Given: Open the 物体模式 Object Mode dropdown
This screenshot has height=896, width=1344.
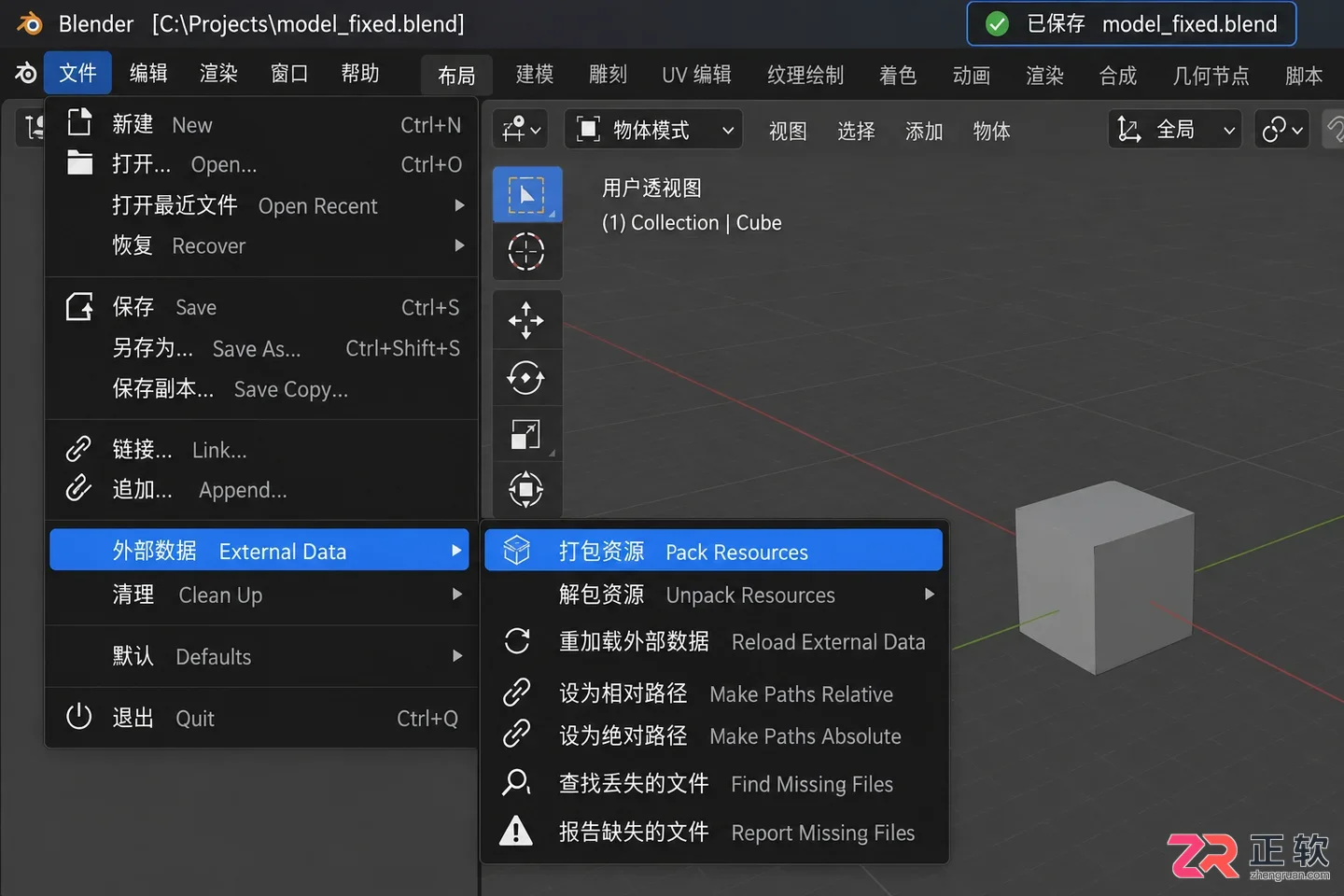Looking at the screenshot, I should [653, 130].
